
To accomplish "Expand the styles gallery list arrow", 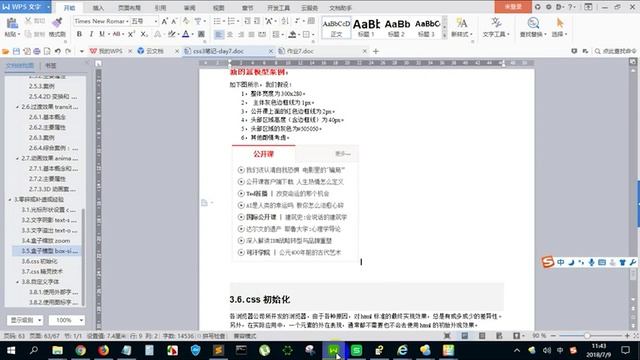I will coord(444,36).
